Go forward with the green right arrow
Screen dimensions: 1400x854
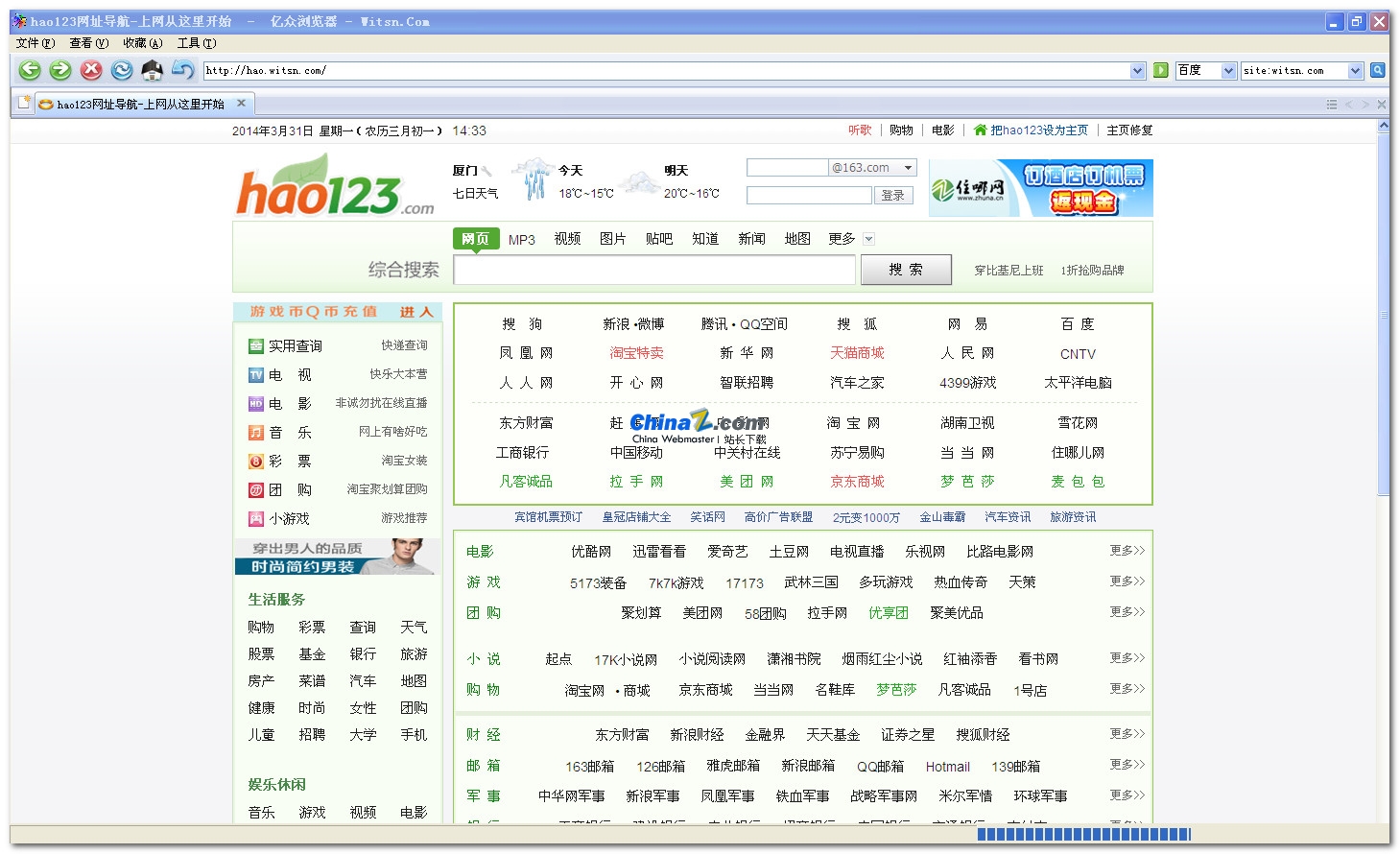tap(60, 69)
